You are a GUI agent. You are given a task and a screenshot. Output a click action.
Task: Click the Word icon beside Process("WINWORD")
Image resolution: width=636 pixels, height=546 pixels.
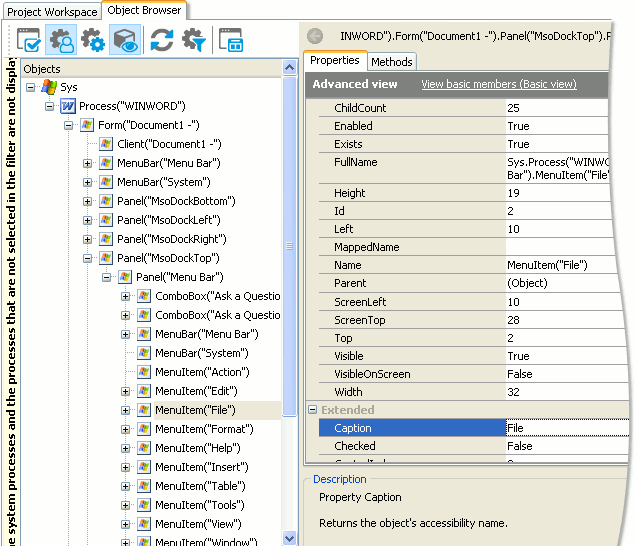(x=68, y=106)
